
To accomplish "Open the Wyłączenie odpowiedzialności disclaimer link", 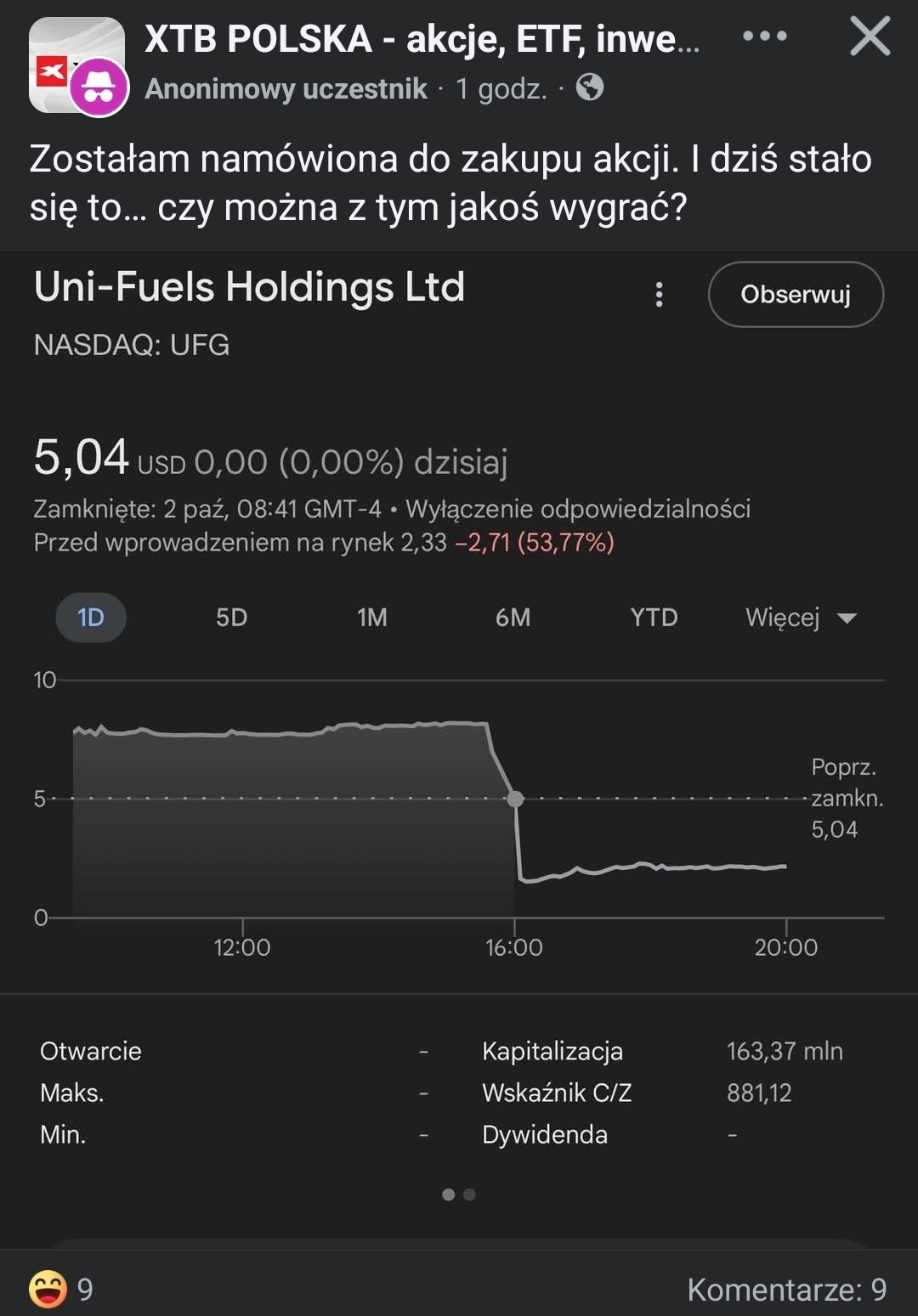I will (578, 509).
